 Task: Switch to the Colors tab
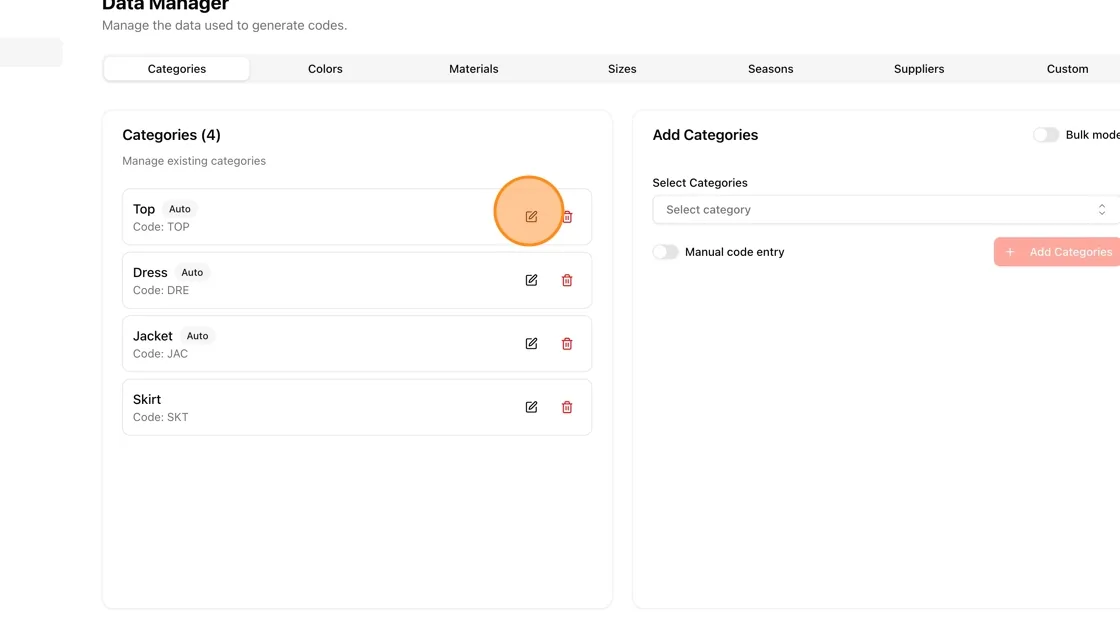[325, 69]
